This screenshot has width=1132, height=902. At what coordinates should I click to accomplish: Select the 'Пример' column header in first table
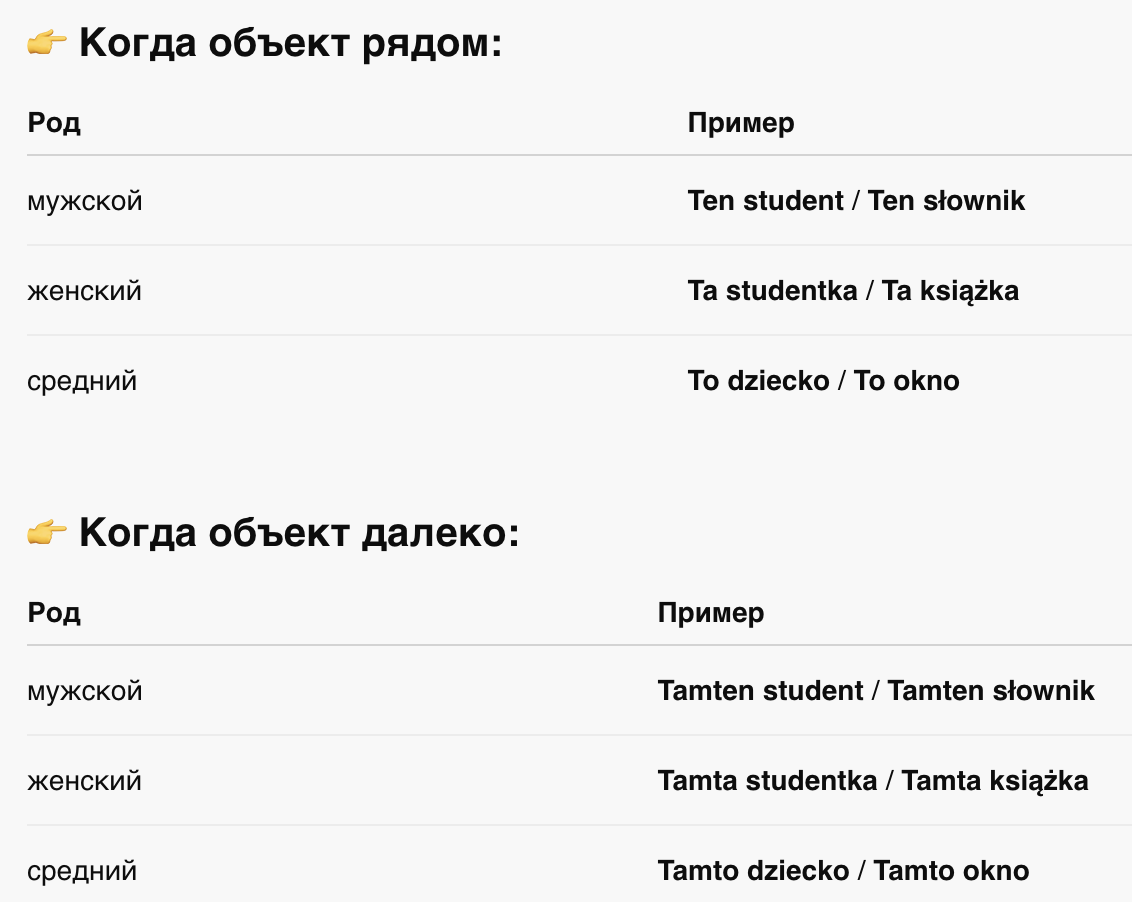coord(741,123)
